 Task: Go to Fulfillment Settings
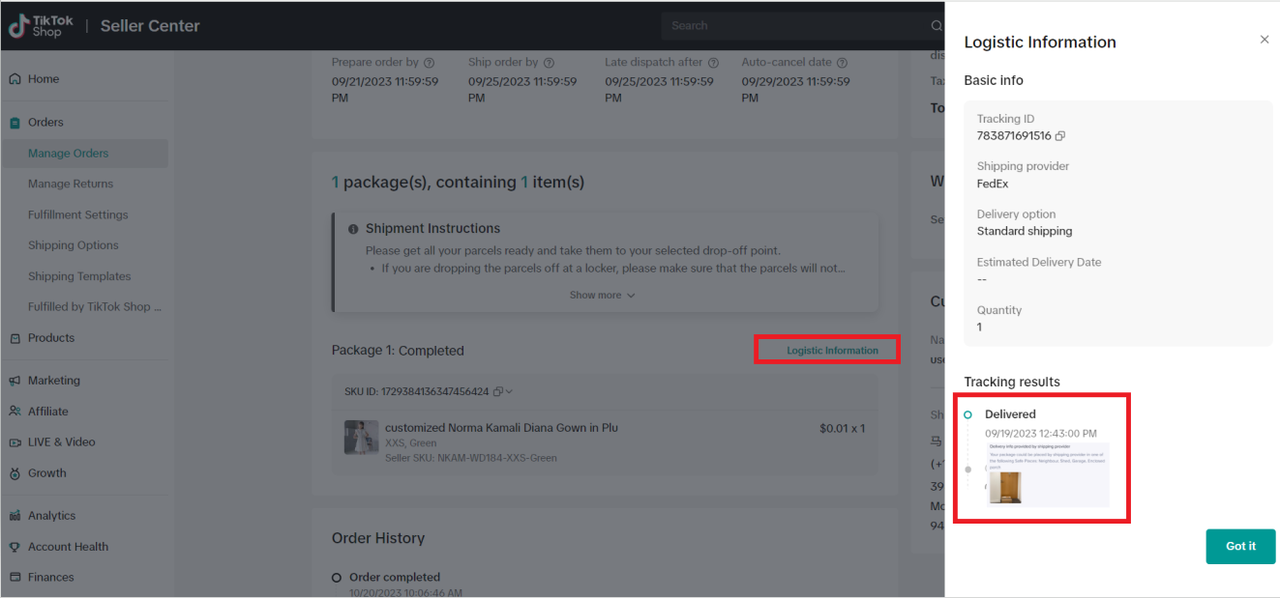(78, 215)
